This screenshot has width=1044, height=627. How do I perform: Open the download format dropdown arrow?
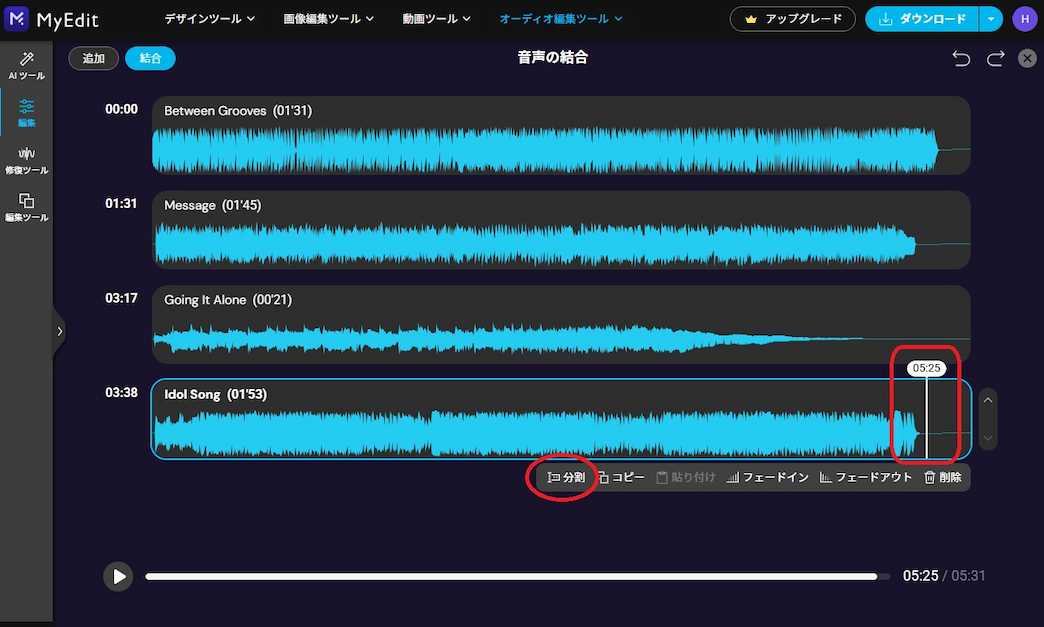[x=990, y=18]
